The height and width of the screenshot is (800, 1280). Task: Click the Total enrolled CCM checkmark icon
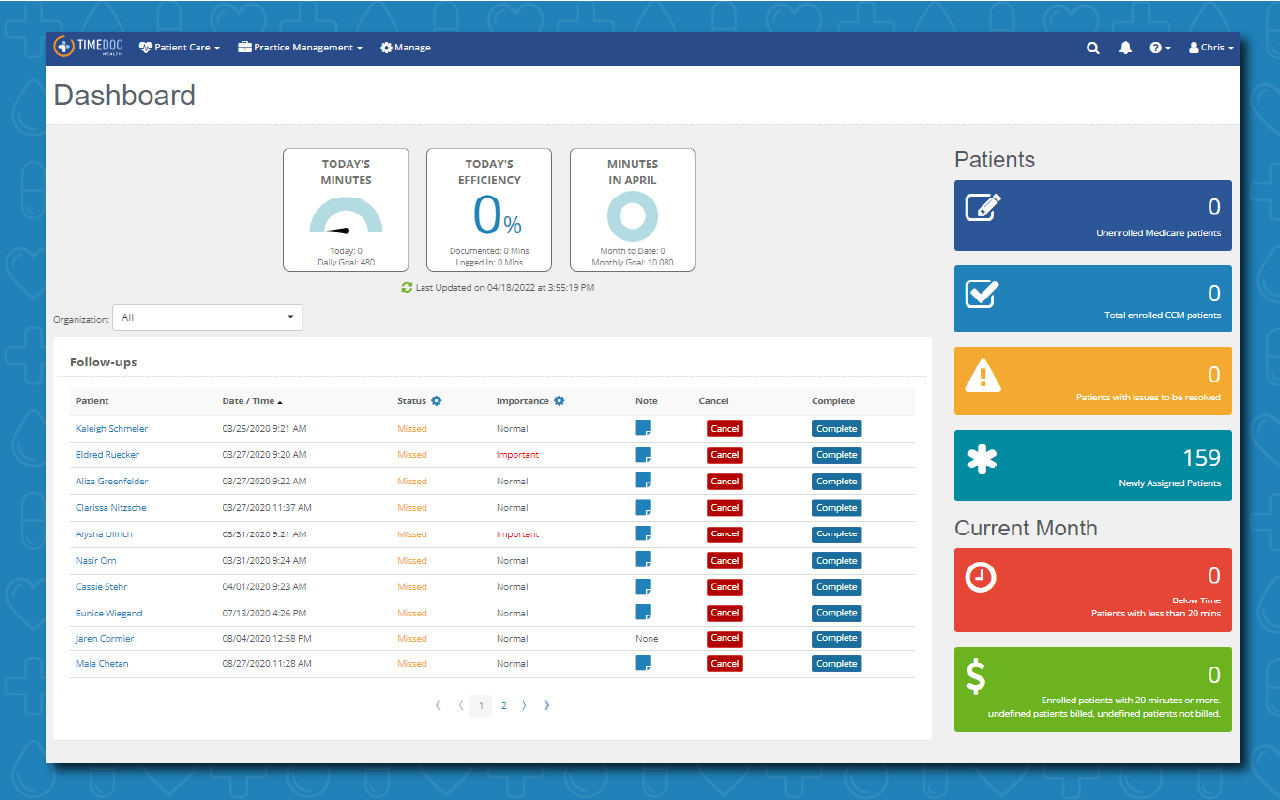pos(982,292)
